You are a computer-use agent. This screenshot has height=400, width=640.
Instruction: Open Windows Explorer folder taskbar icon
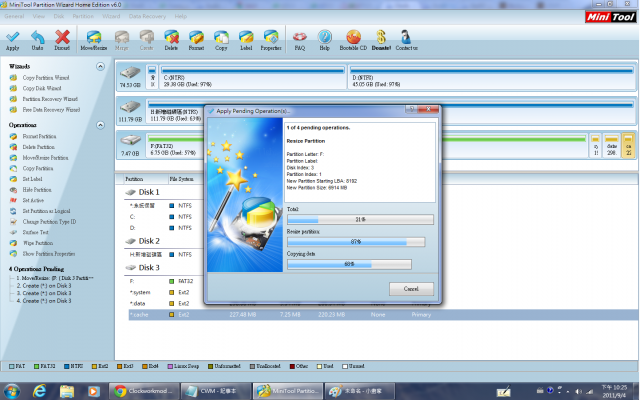[67, 391]
